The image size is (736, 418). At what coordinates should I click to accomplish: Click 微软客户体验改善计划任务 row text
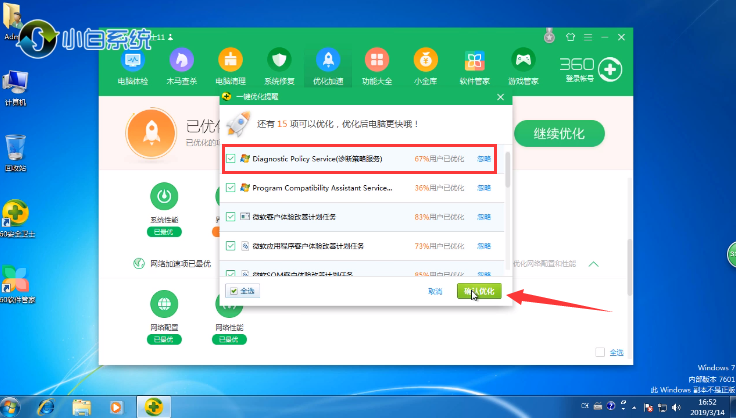[294, 217]
